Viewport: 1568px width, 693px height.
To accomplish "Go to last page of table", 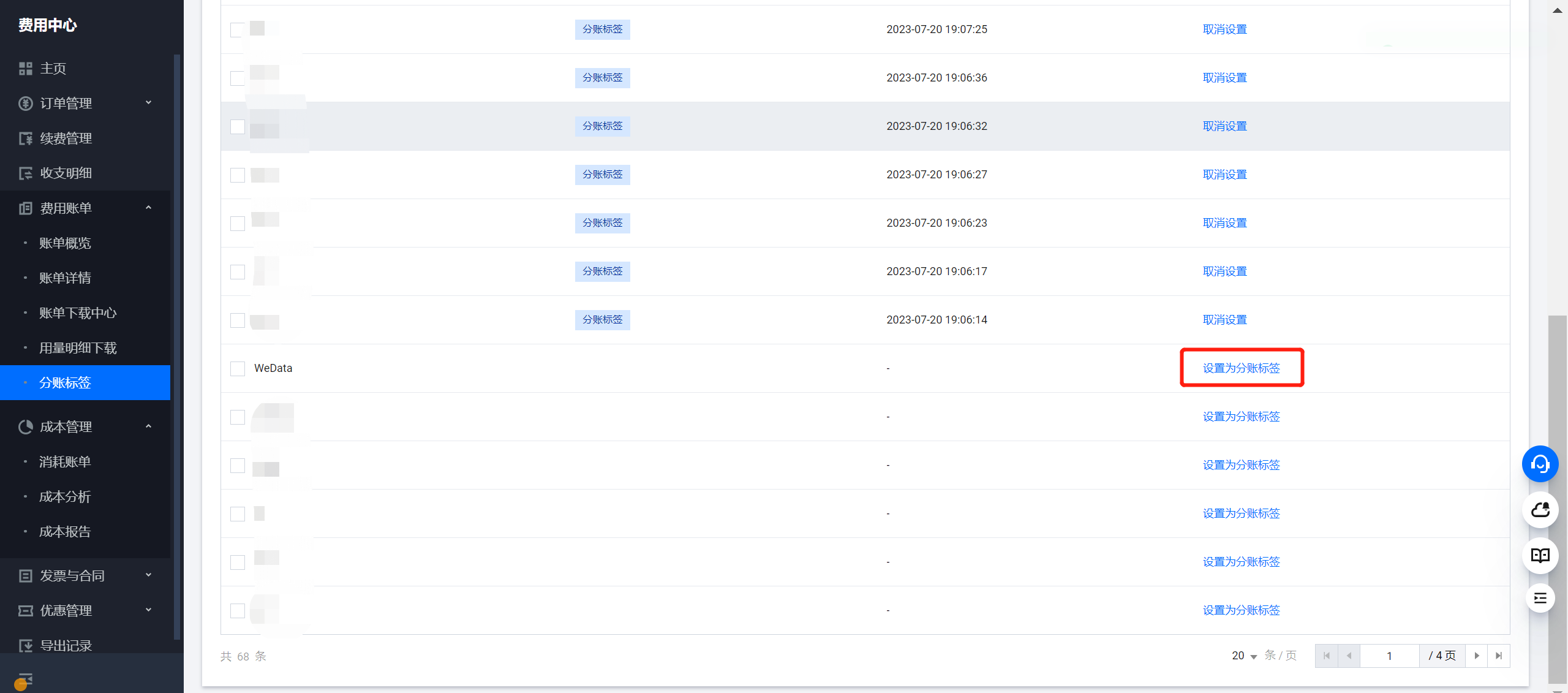I will tap(1498, 656).
